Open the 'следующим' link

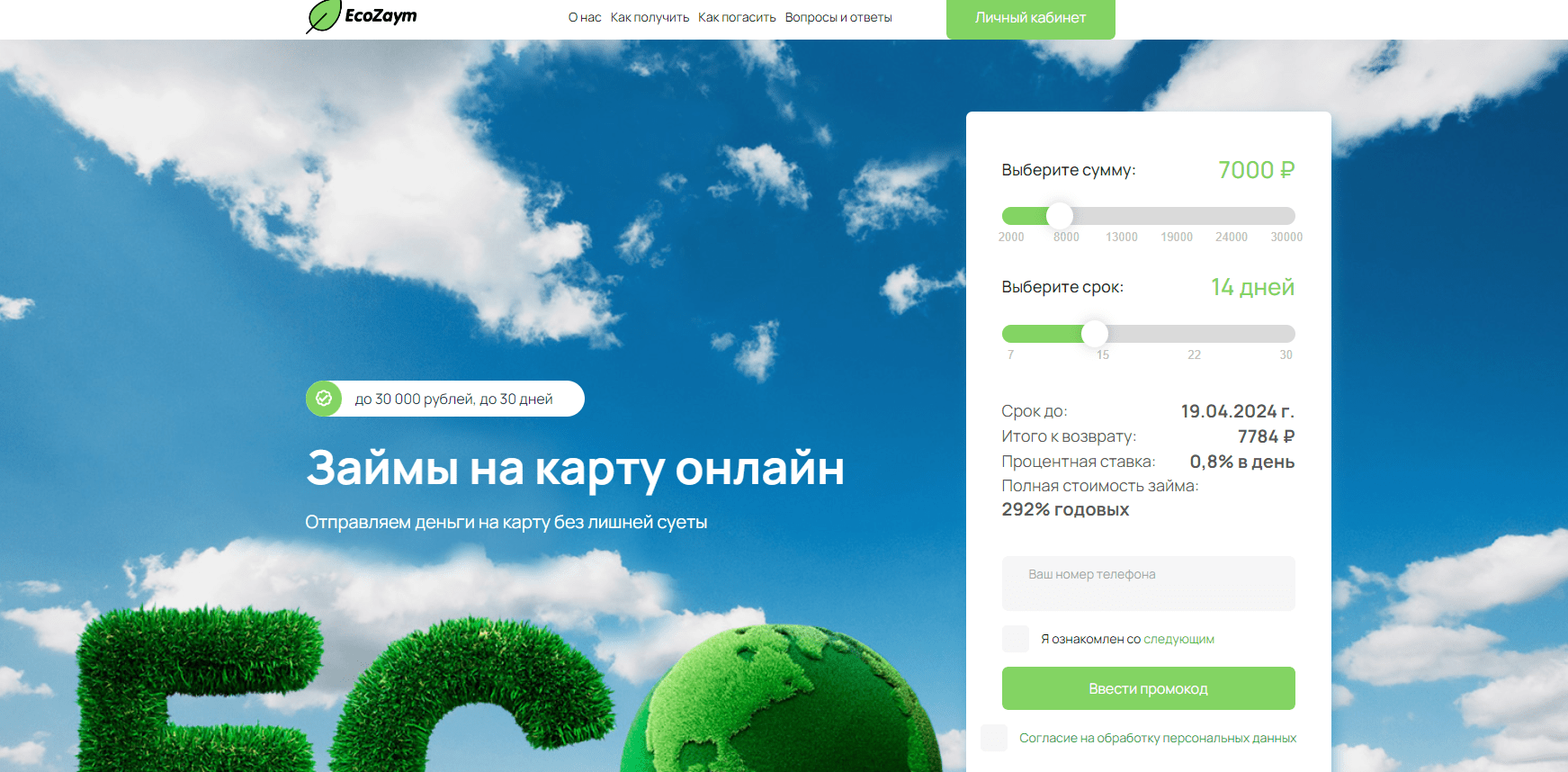pos(1178,639)
